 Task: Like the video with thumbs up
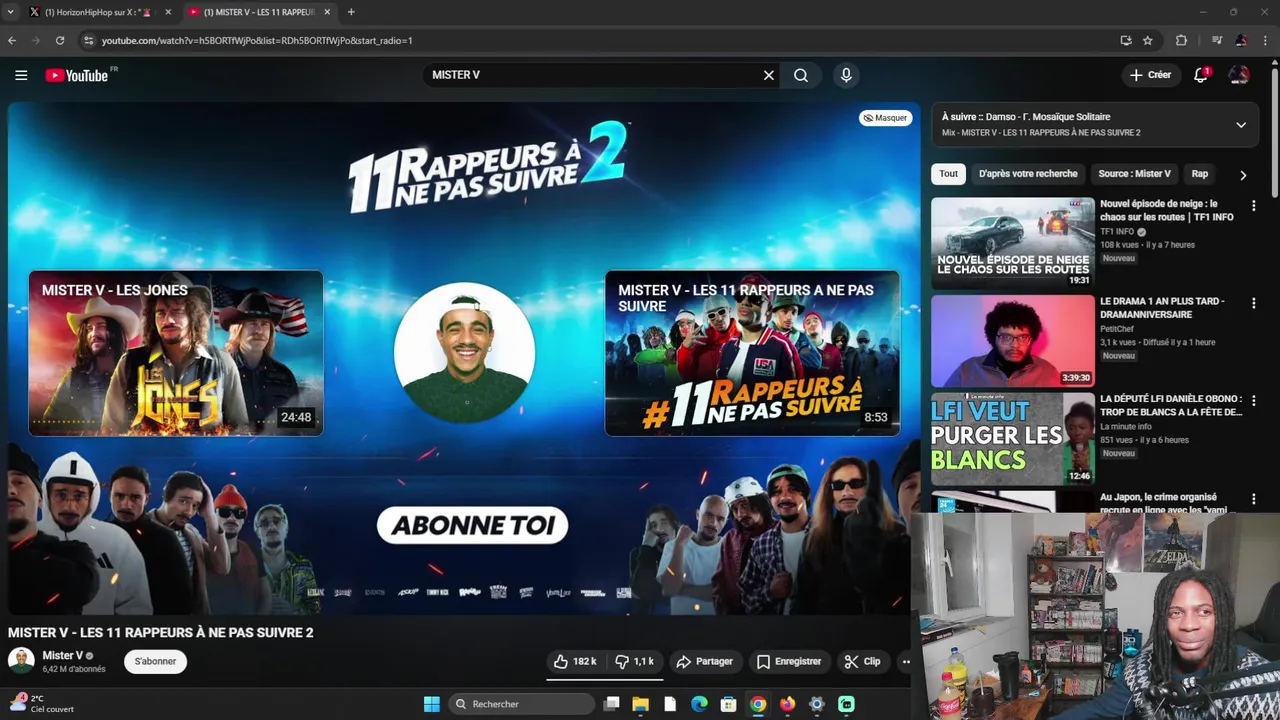tap(575, 661)
